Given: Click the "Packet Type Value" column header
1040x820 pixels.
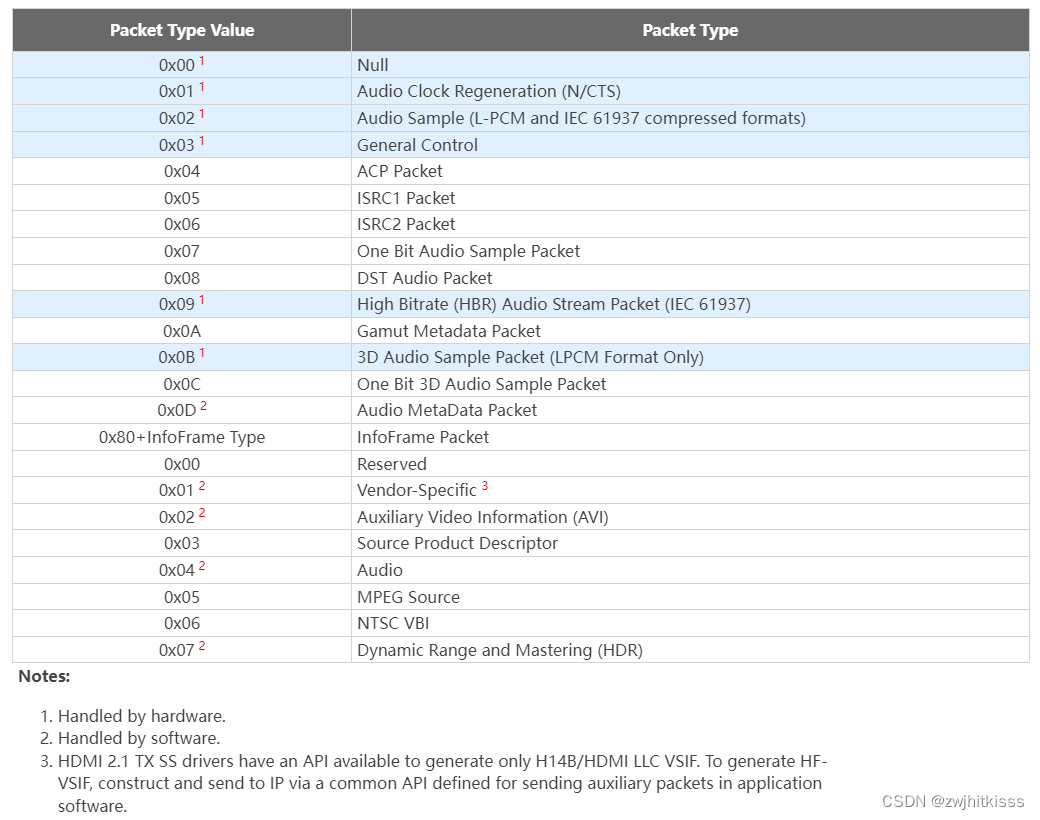Looking at the screenshot, I should tap(182, 31).
